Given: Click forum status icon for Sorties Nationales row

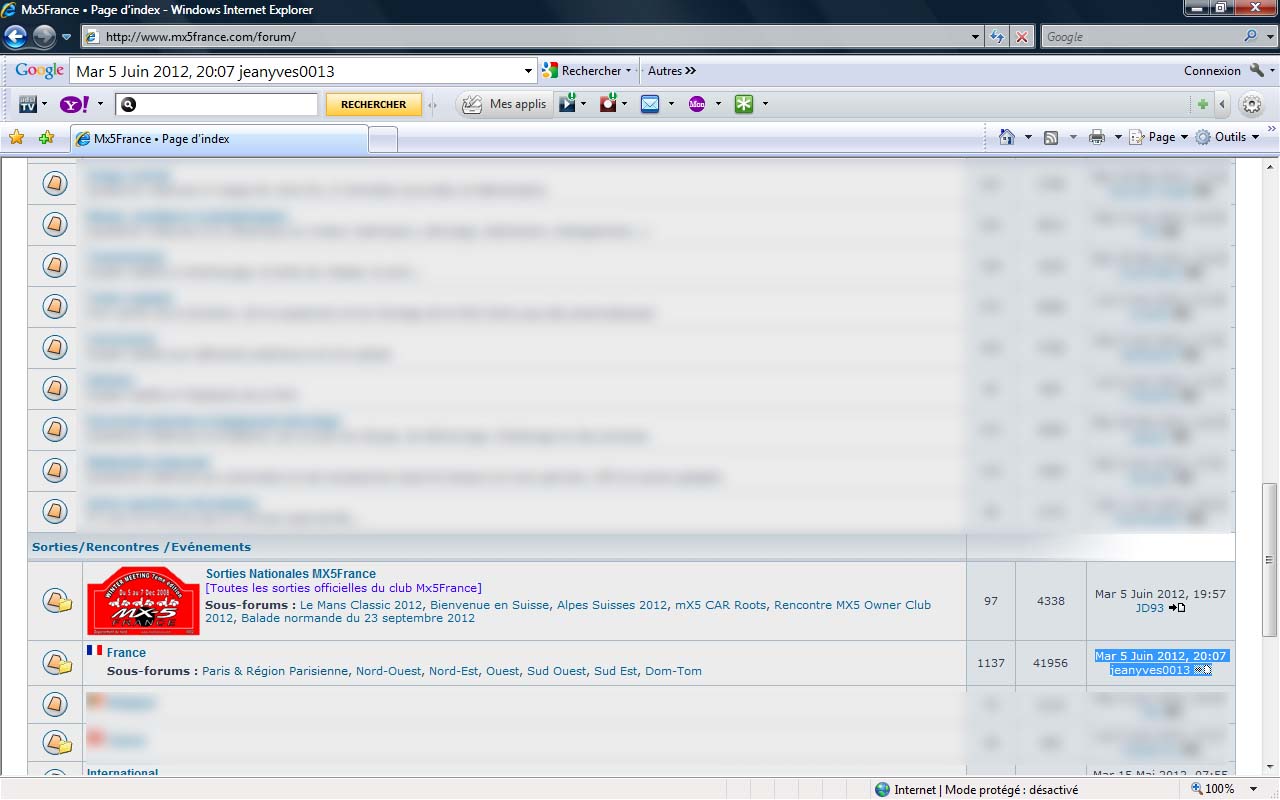Looking at the screenshot, I should pyautogui.click(x=57, y=601).
